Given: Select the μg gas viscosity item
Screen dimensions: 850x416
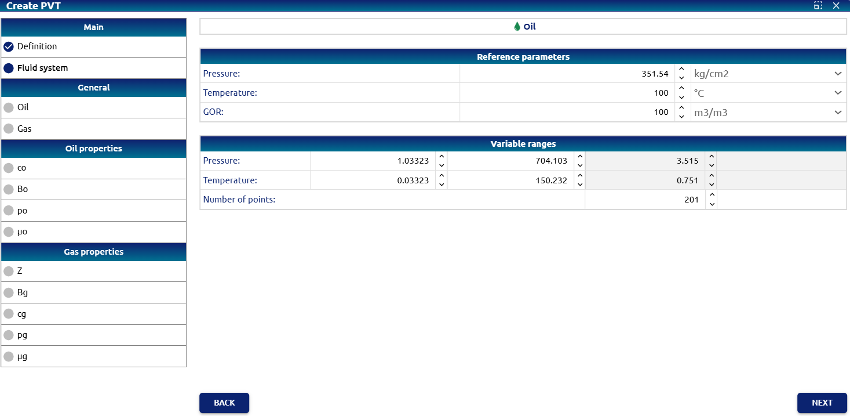Looking at the screenshot, I should (22, 356).
